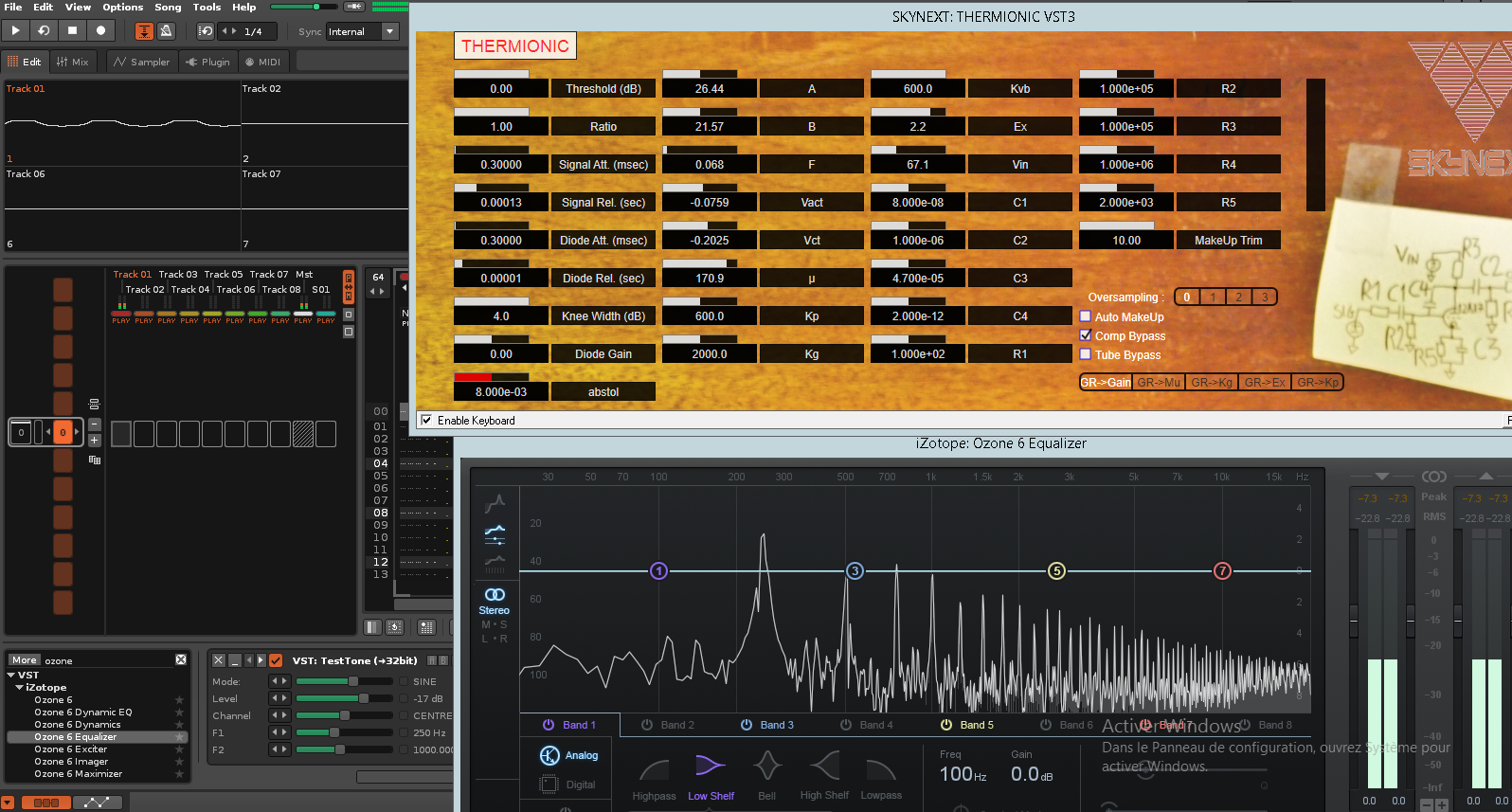Select Ozone 6 Dynamic EQ in the plugin list
The width and height of the screenshot is (1512, 812).
[x=83, y=712]
